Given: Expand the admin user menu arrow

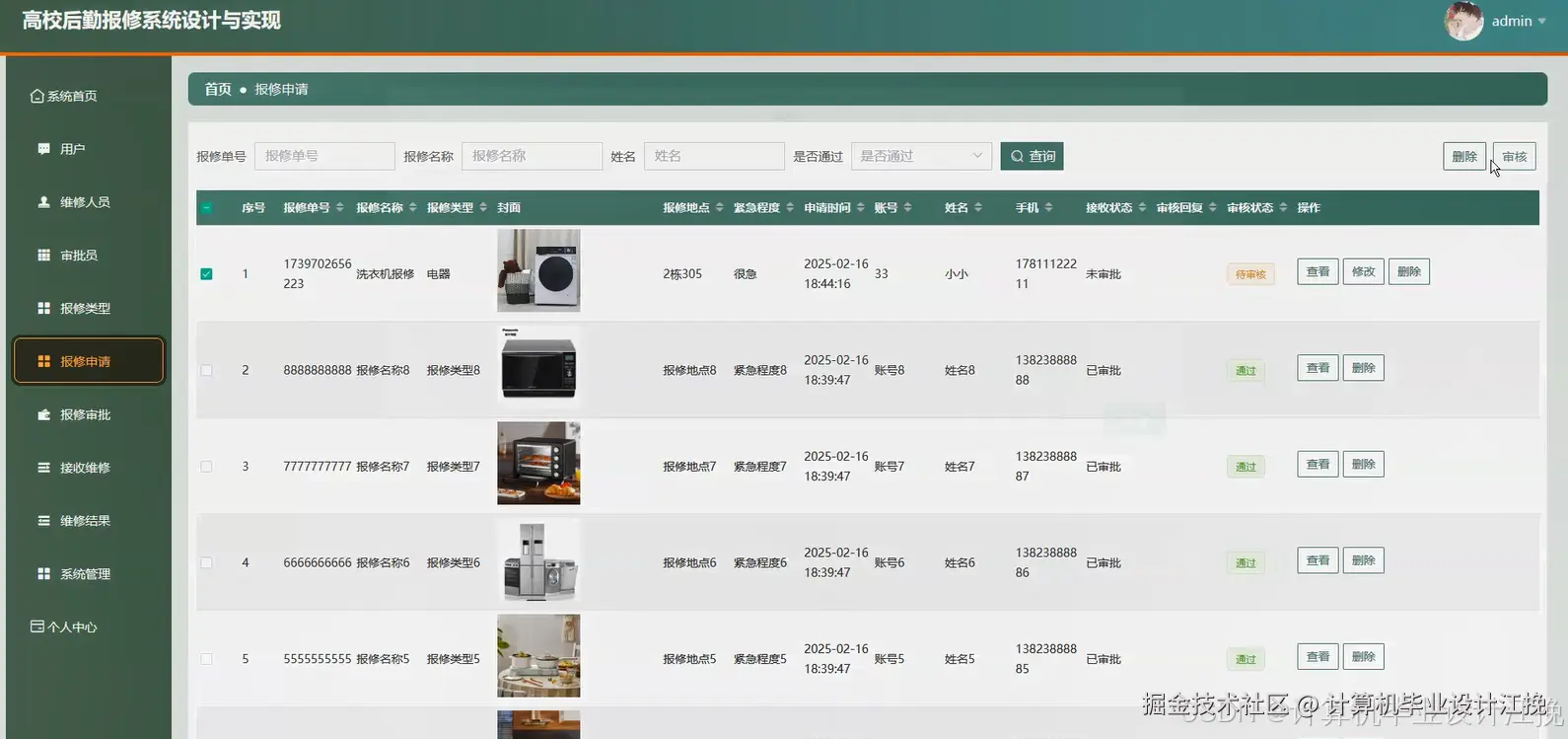Looking at the screenshot, I should (1542, 21).
